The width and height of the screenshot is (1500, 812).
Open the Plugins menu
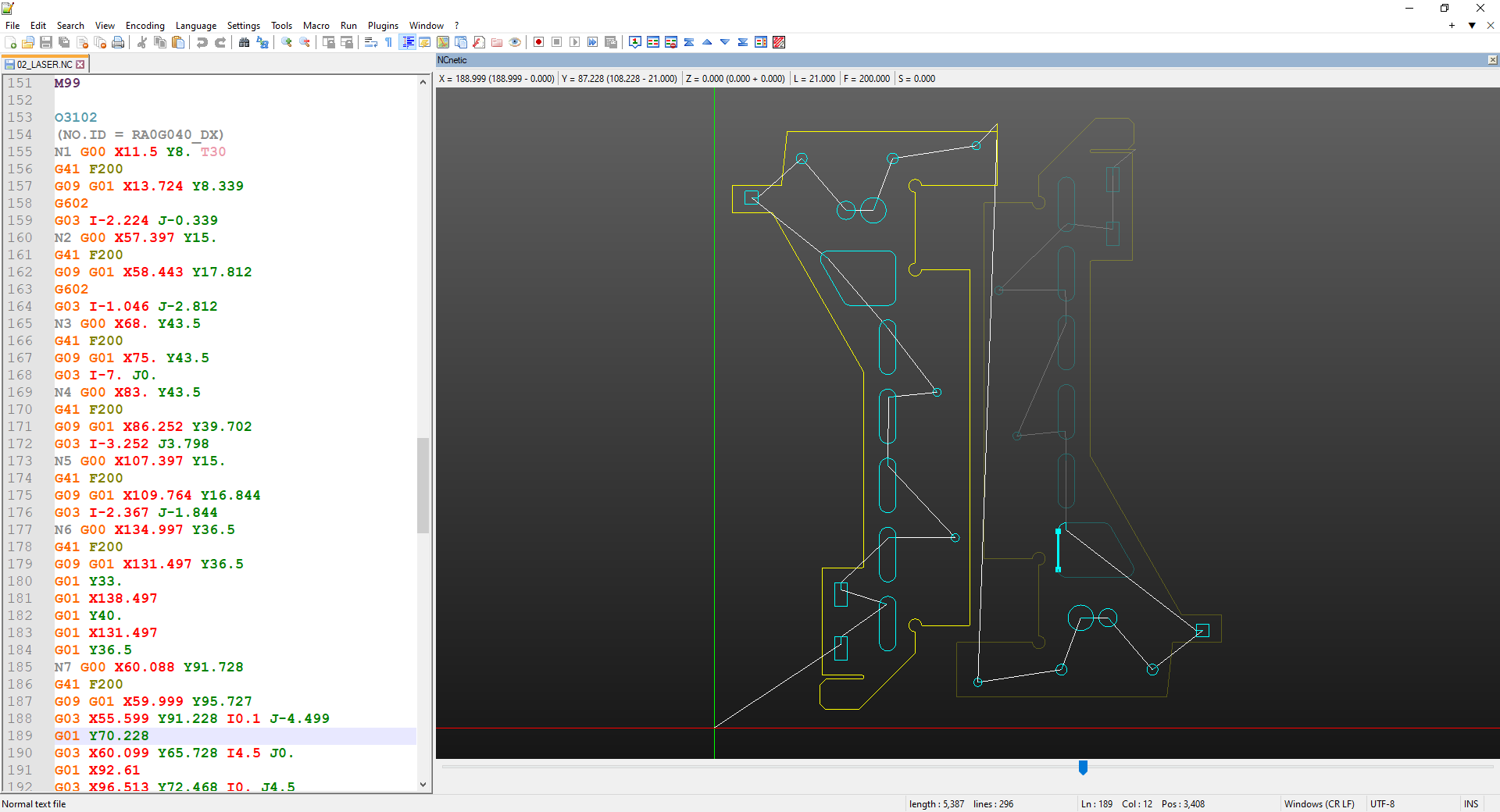coord(383,26)
